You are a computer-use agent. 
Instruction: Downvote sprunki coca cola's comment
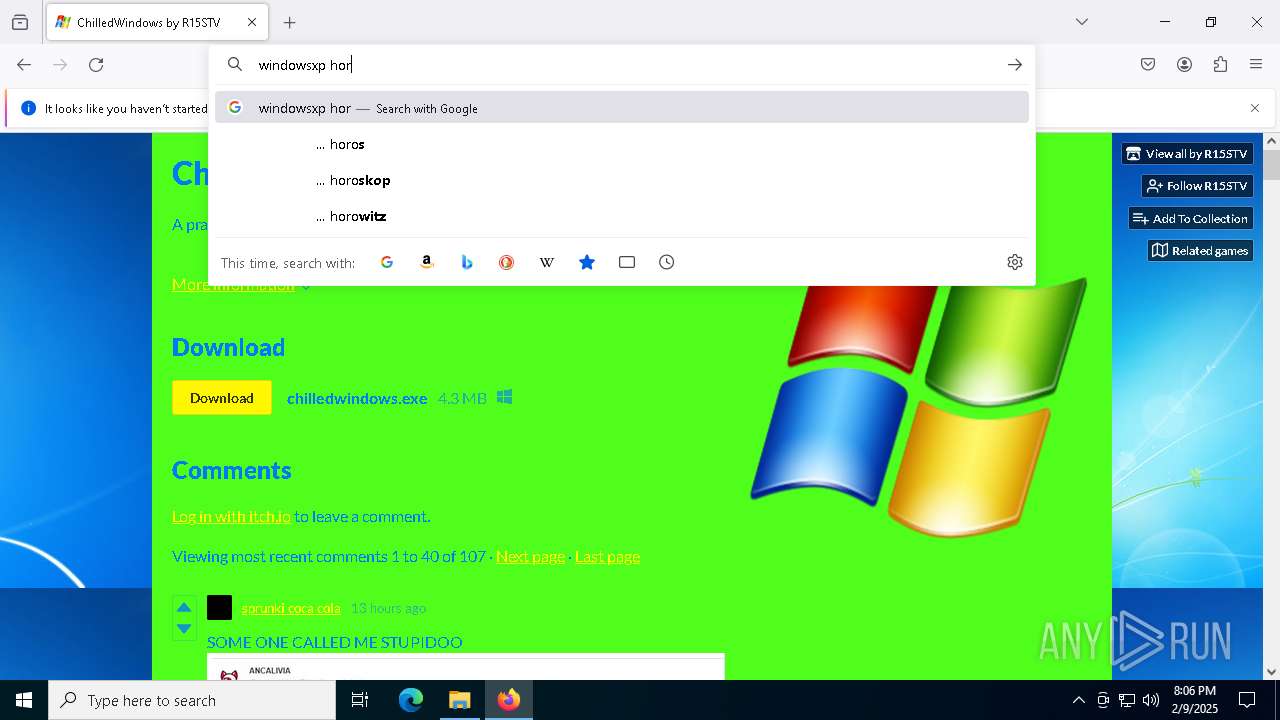point(184,628)
